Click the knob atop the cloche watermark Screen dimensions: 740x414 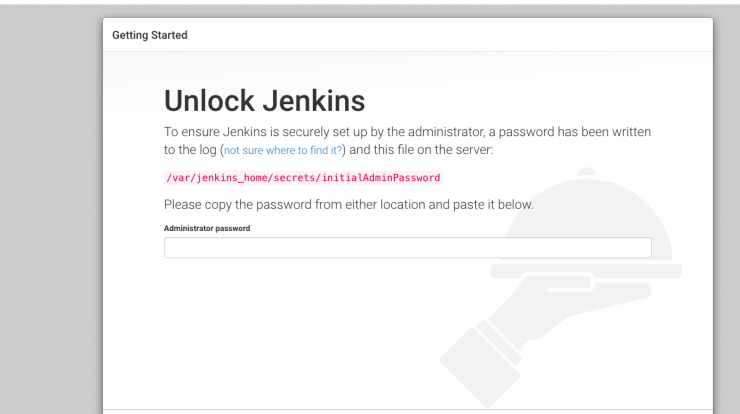tap(587, 172)
